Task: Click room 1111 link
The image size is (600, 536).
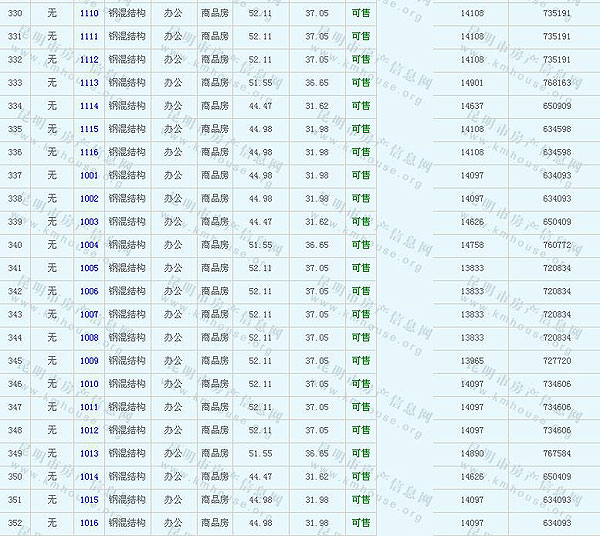Action: point(89,36)
